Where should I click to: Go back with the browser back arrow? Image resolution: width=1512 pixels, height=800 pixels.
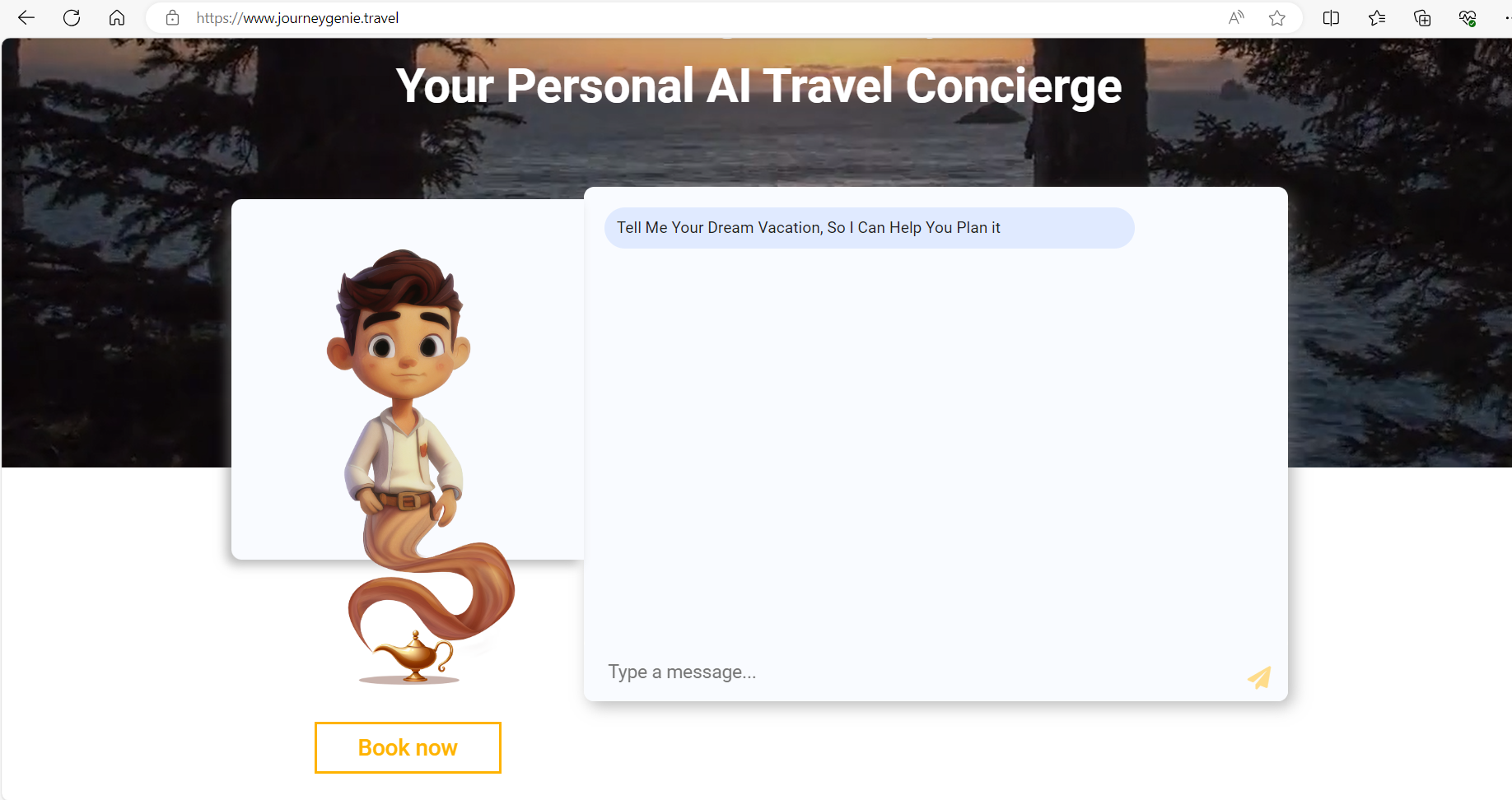click(26, 18)
